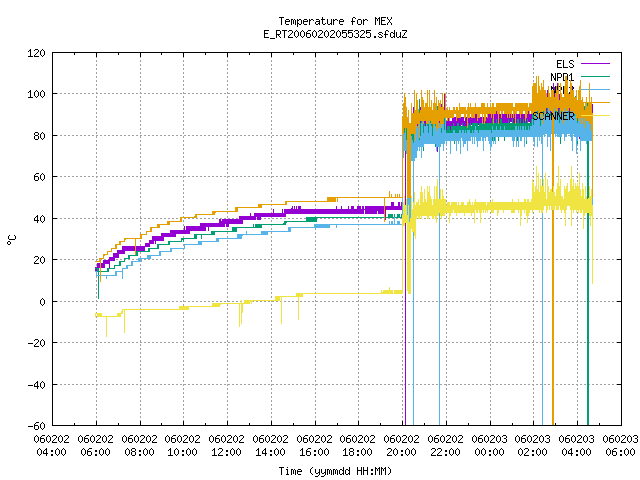This screenshot has width=640, height=480.
Task: Click the y-axis tick value '60'
Action: (x=39, y=177)
